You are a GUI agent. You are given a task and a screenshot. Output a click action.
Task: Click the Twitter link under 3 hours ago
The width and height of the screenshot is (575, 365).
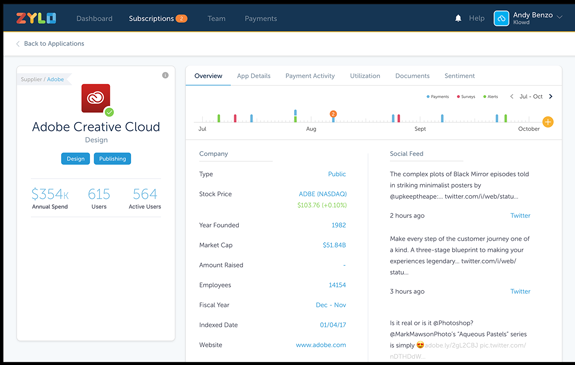click(x=520, y=292)
